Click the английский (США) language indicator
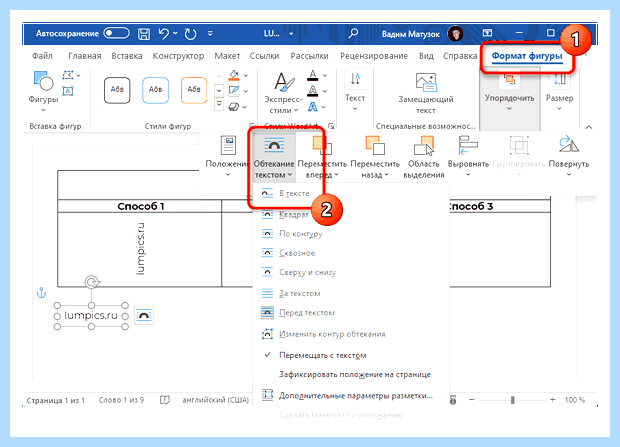 point(215,400)
